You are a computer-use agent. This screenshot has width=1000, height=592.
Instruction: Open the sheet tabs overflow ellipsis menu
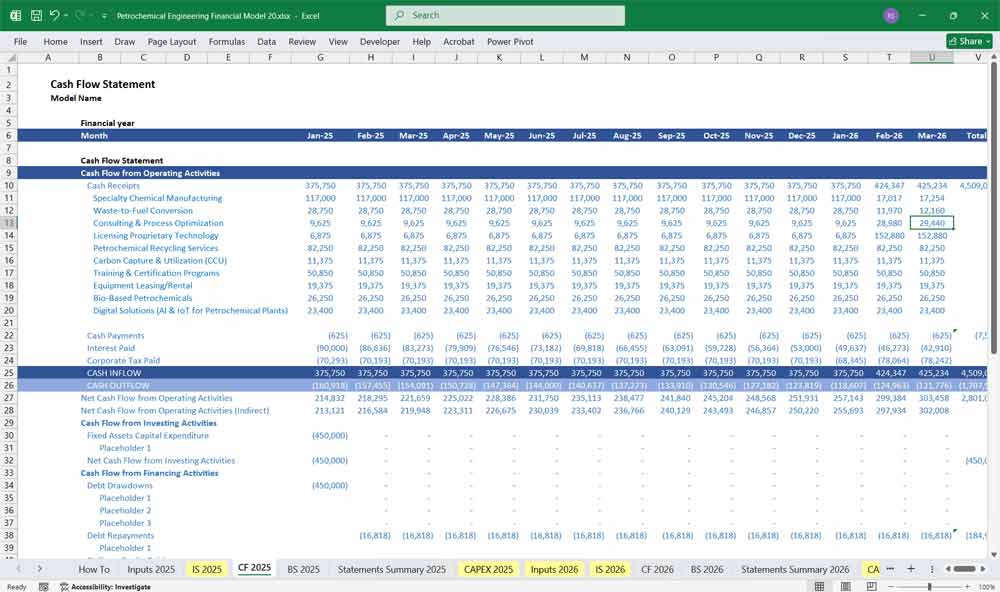point(890,568)
